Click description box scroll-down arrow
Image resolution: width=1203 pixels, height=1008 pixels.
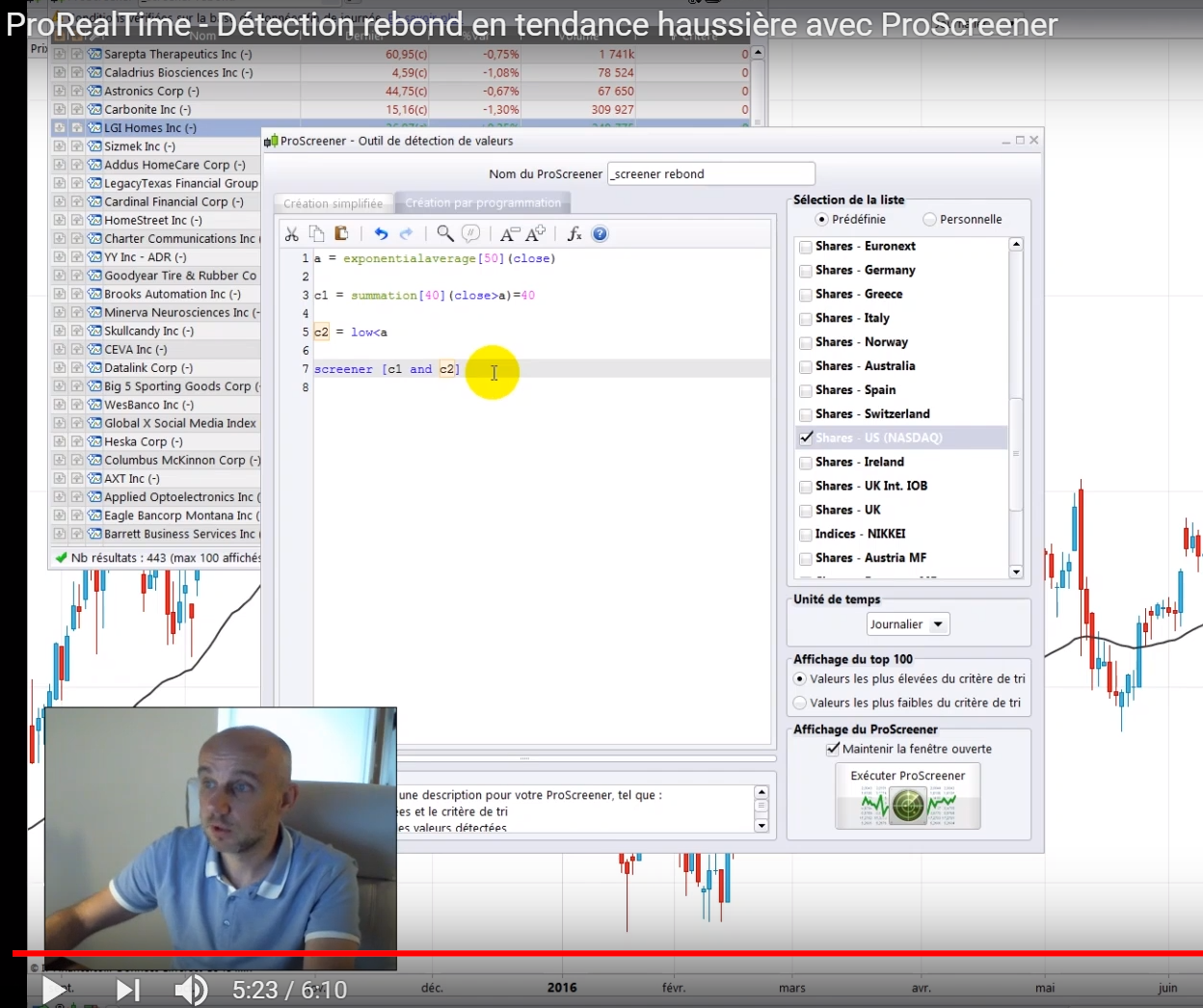(x=762, y=826)
